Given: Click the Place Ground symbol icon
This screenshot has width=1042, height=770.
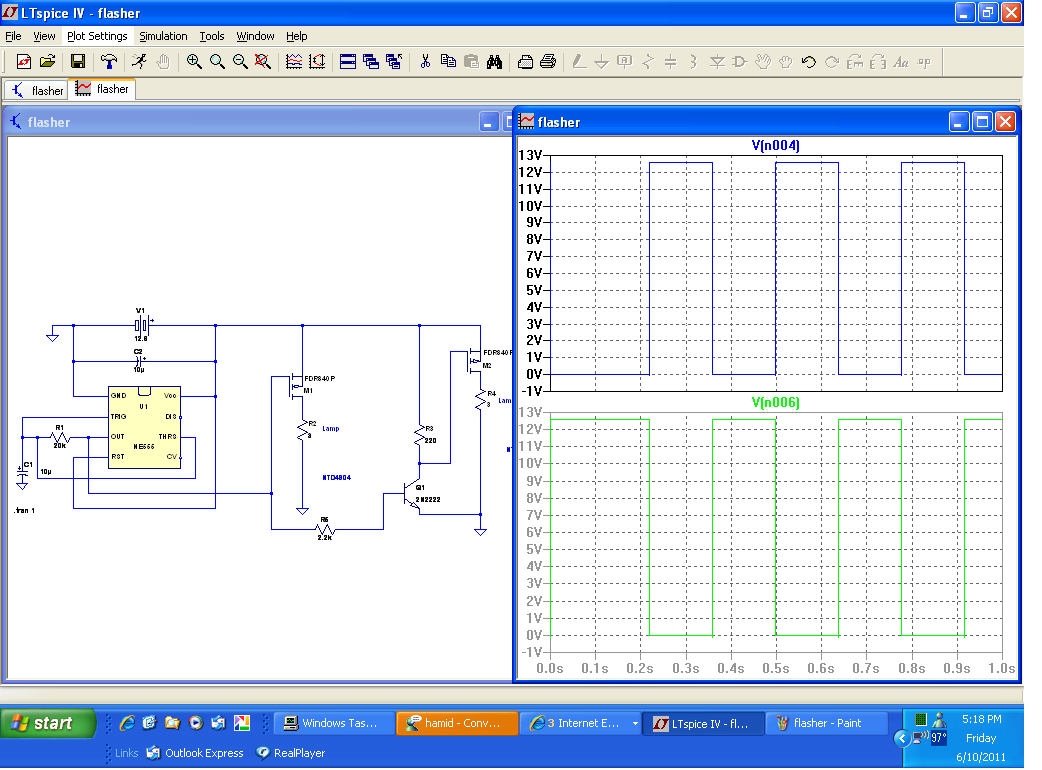Looking at the screenshot, I should 601,62.
